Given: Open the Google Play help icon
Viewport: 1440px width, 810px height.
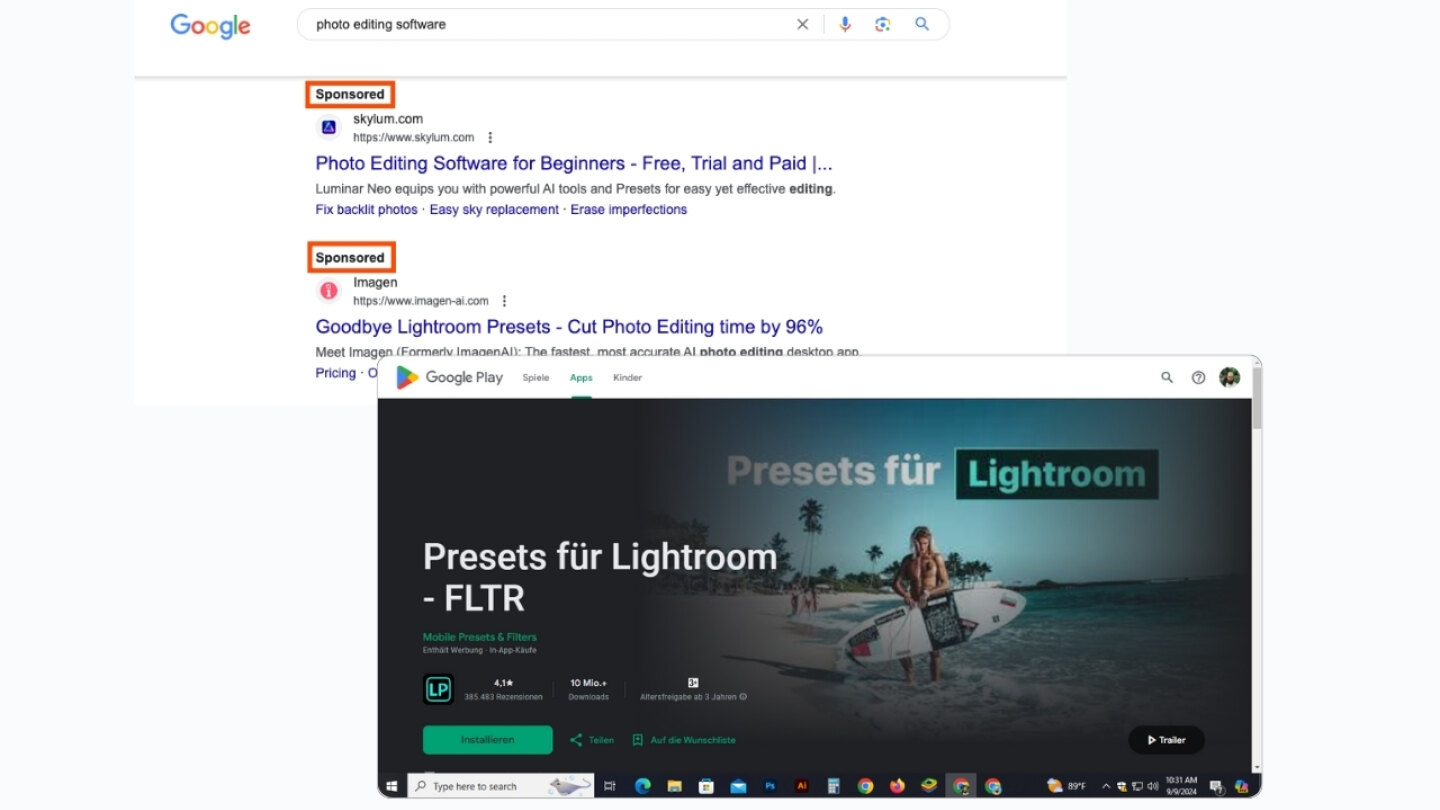Looking at the screenshot, I should click(x=1198, y=377).
